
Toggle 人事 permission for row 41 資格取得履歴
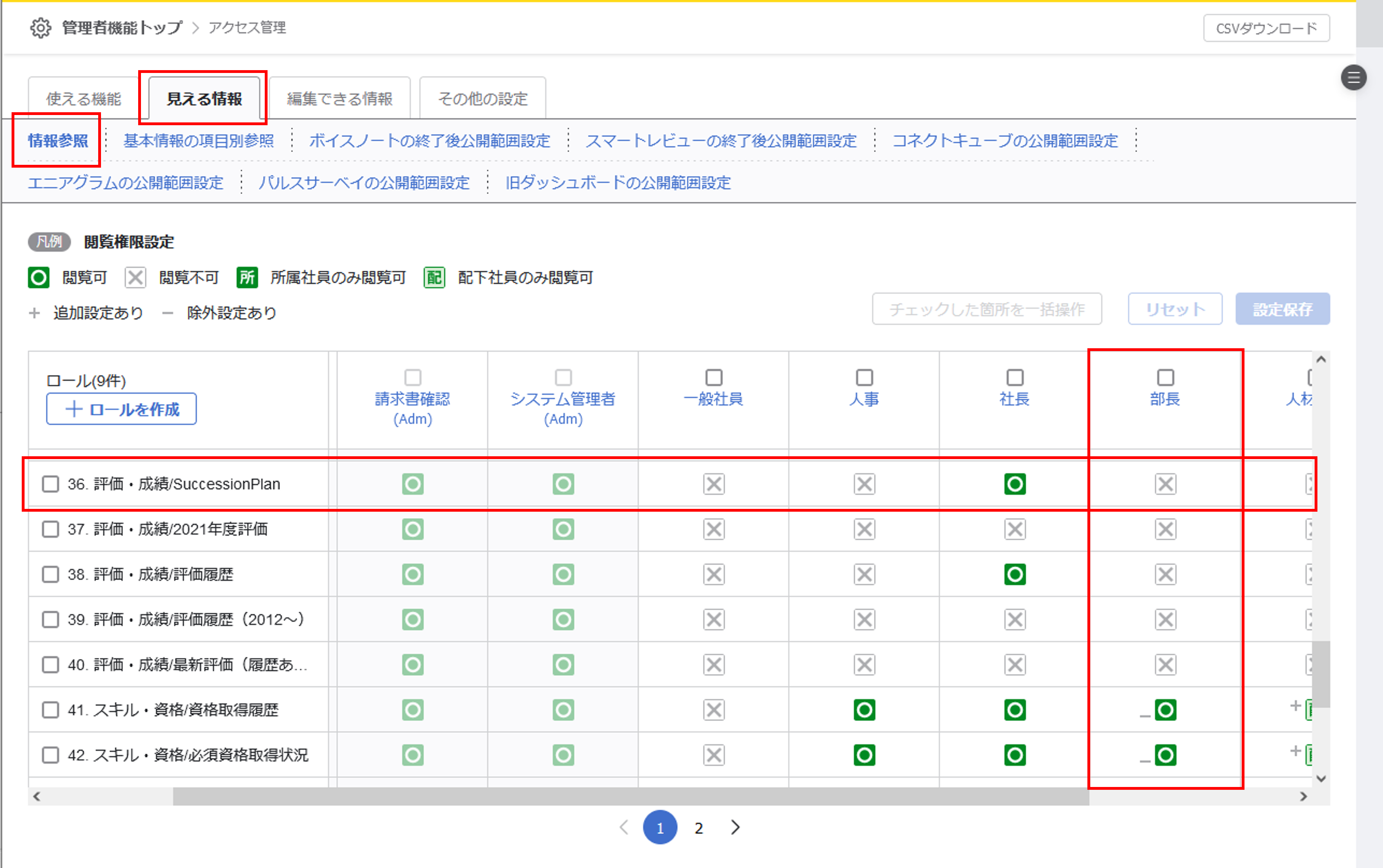[864, 709]
